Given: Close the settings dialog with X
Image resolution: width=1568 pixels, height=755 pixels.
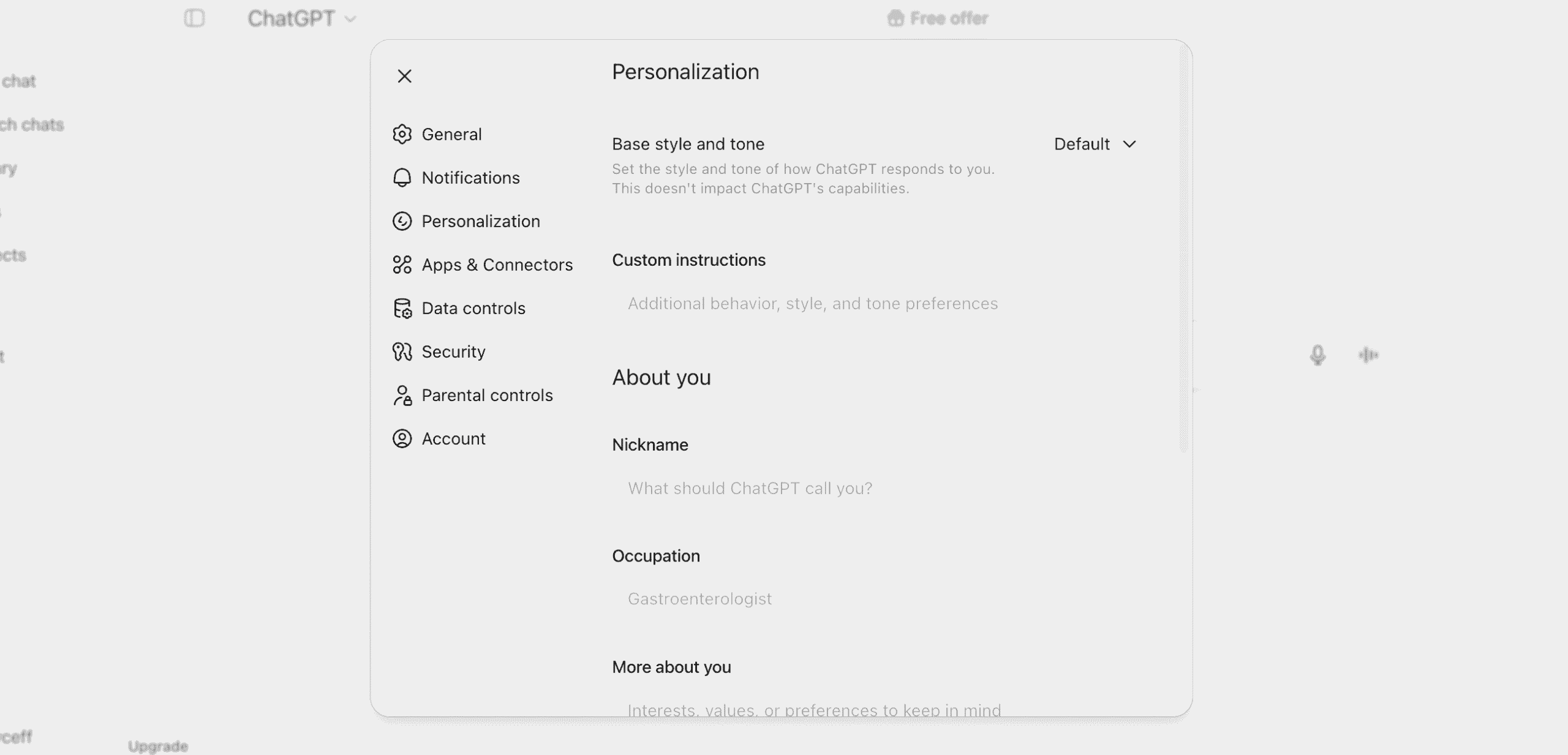Looking at the screenshot, I should coord(404,76).
